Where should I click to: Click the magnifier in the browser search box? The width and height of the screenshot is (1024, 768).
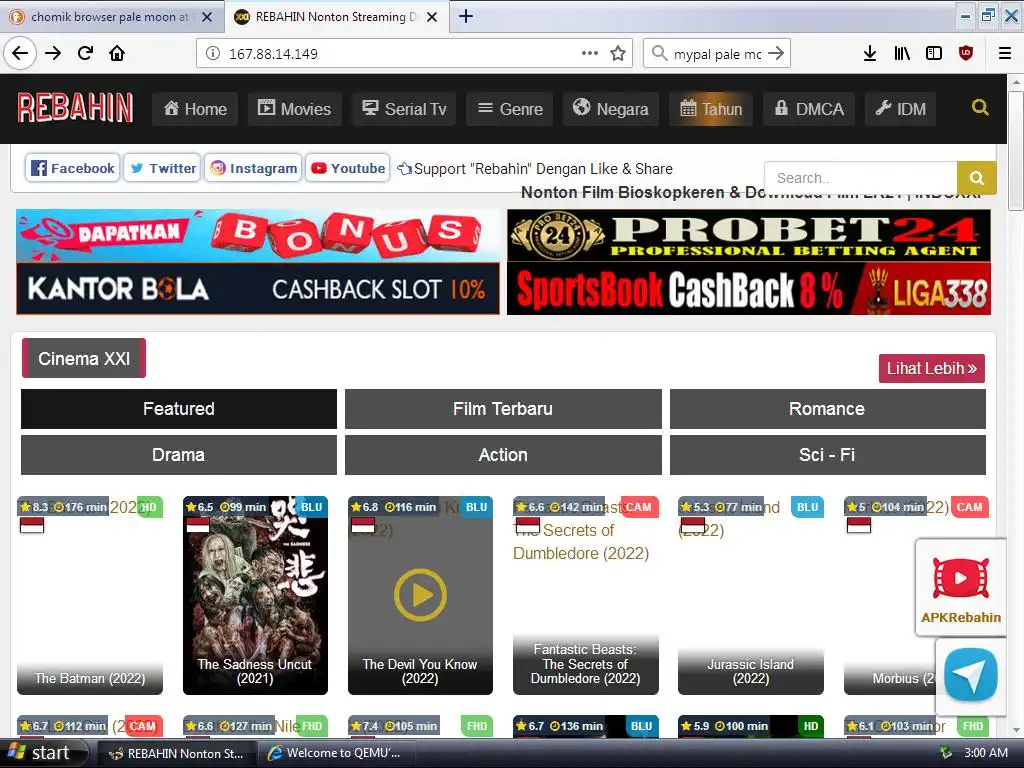pos(660,53)
